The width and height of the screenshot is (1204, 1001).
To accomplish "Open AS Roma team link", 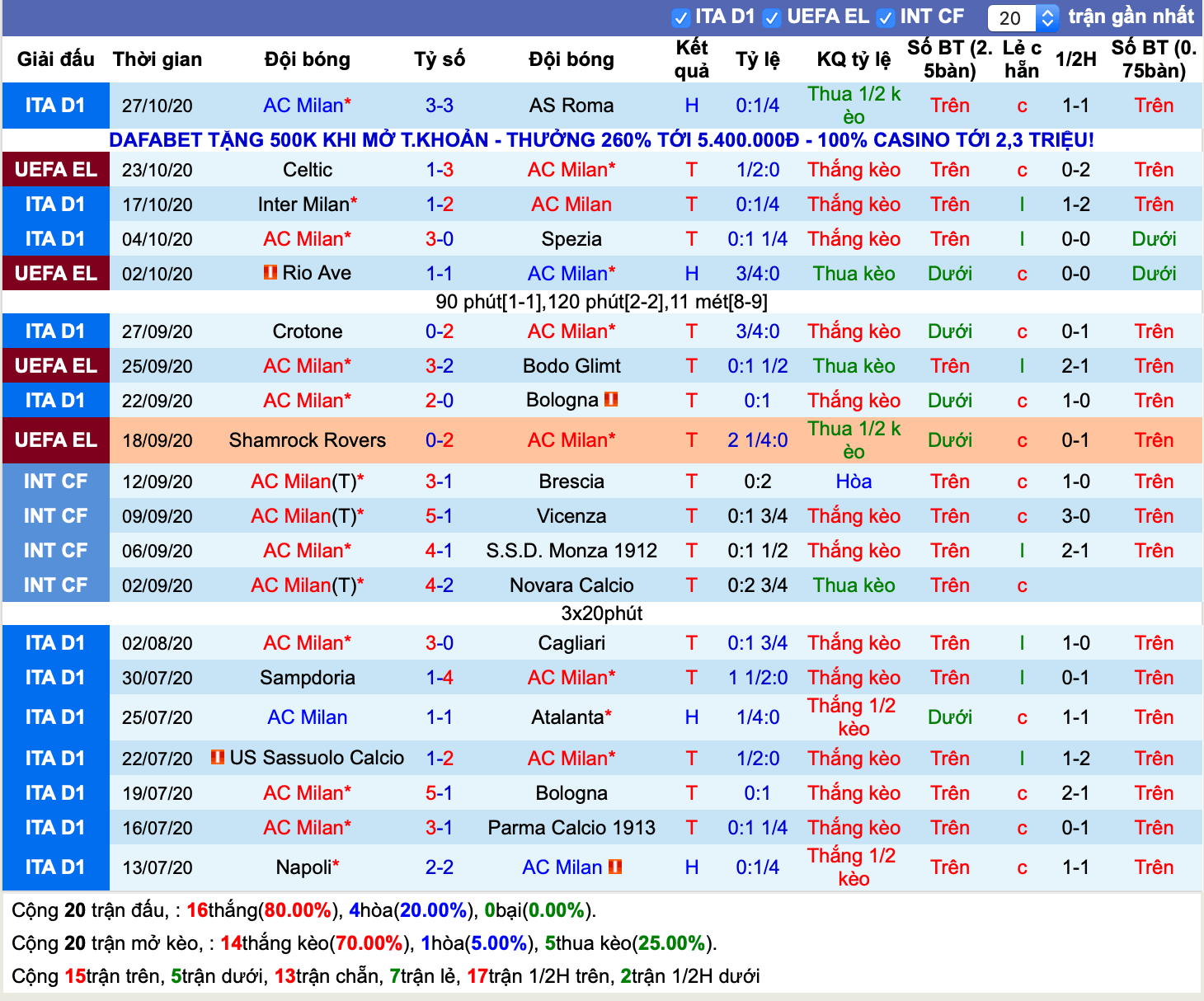I will click(571, 106).
